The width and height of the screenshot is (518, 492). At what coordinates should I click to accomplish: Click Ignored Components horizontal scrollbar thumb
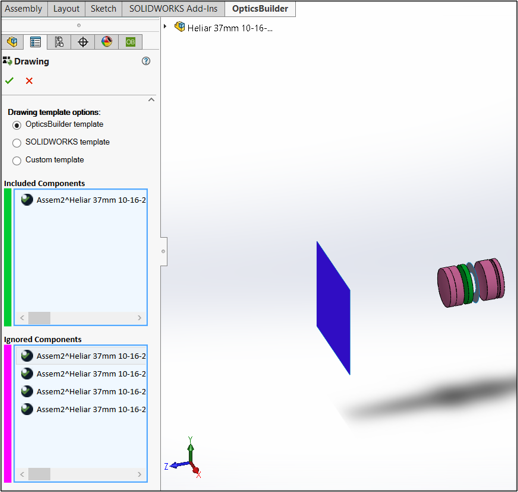[x=39, y=474]
